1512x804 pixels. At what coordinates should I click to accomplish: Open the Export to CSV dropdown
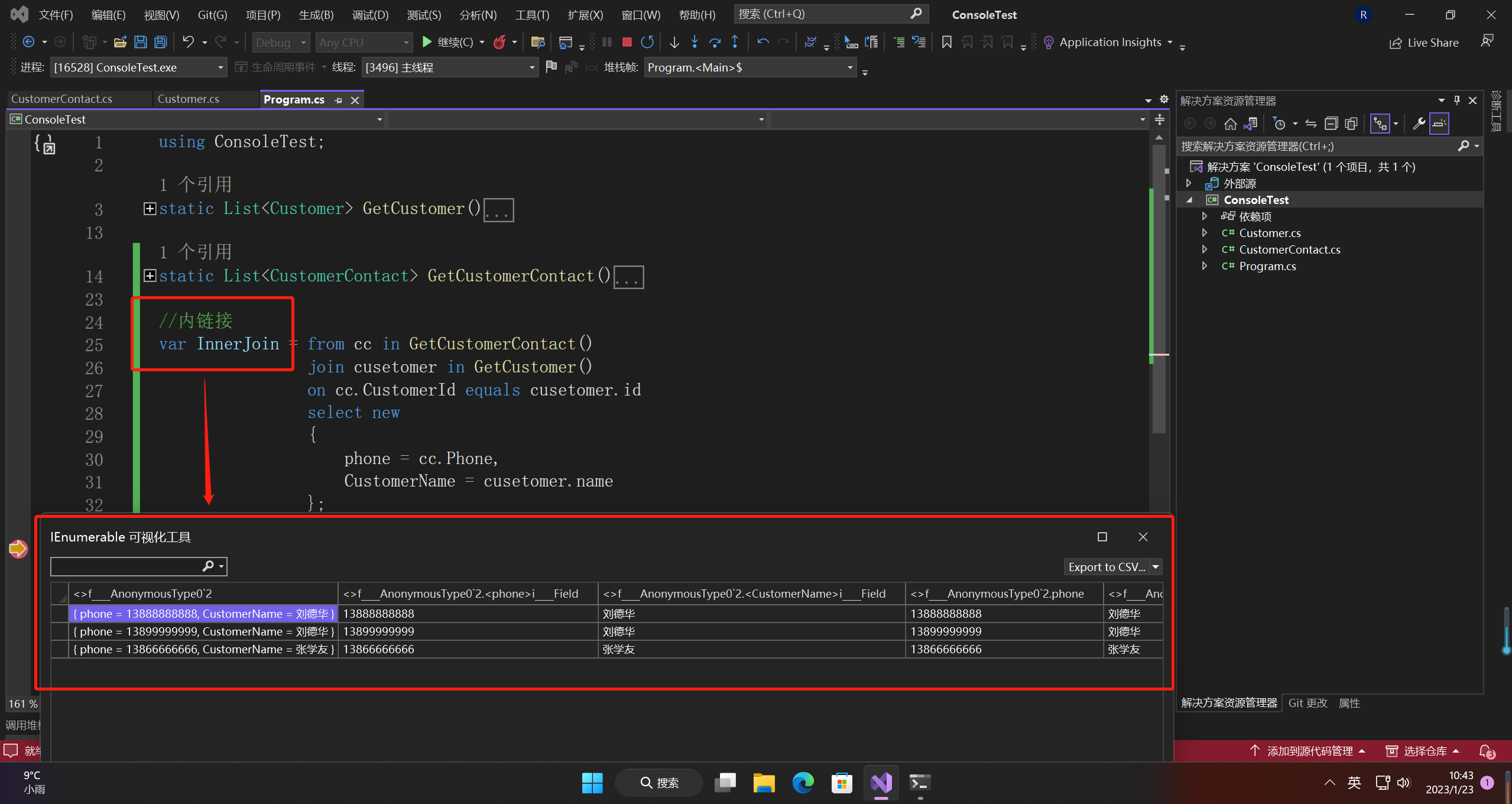coord(1156,566)
